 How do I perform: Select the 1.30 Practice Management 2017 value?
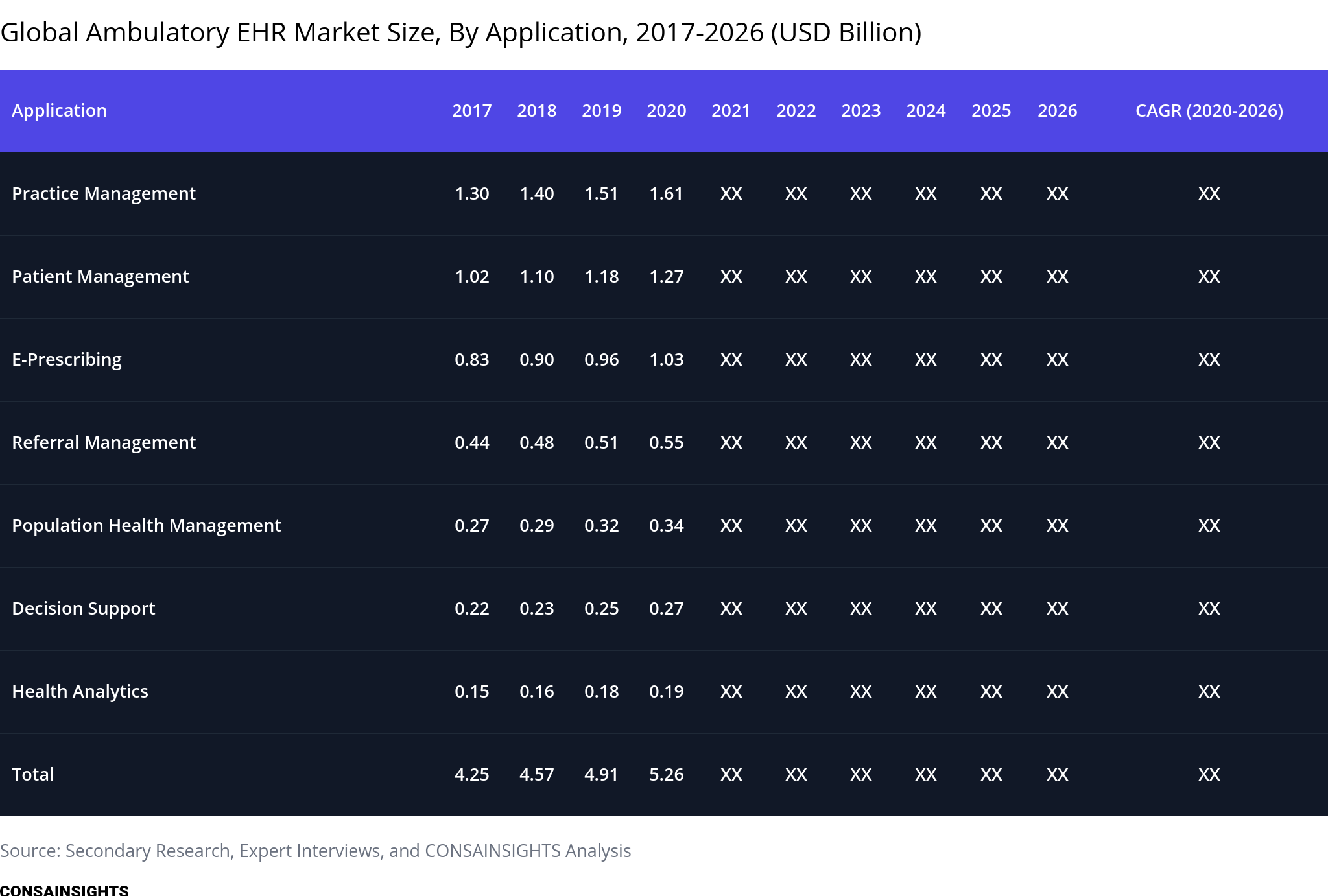tap(472, 194)
